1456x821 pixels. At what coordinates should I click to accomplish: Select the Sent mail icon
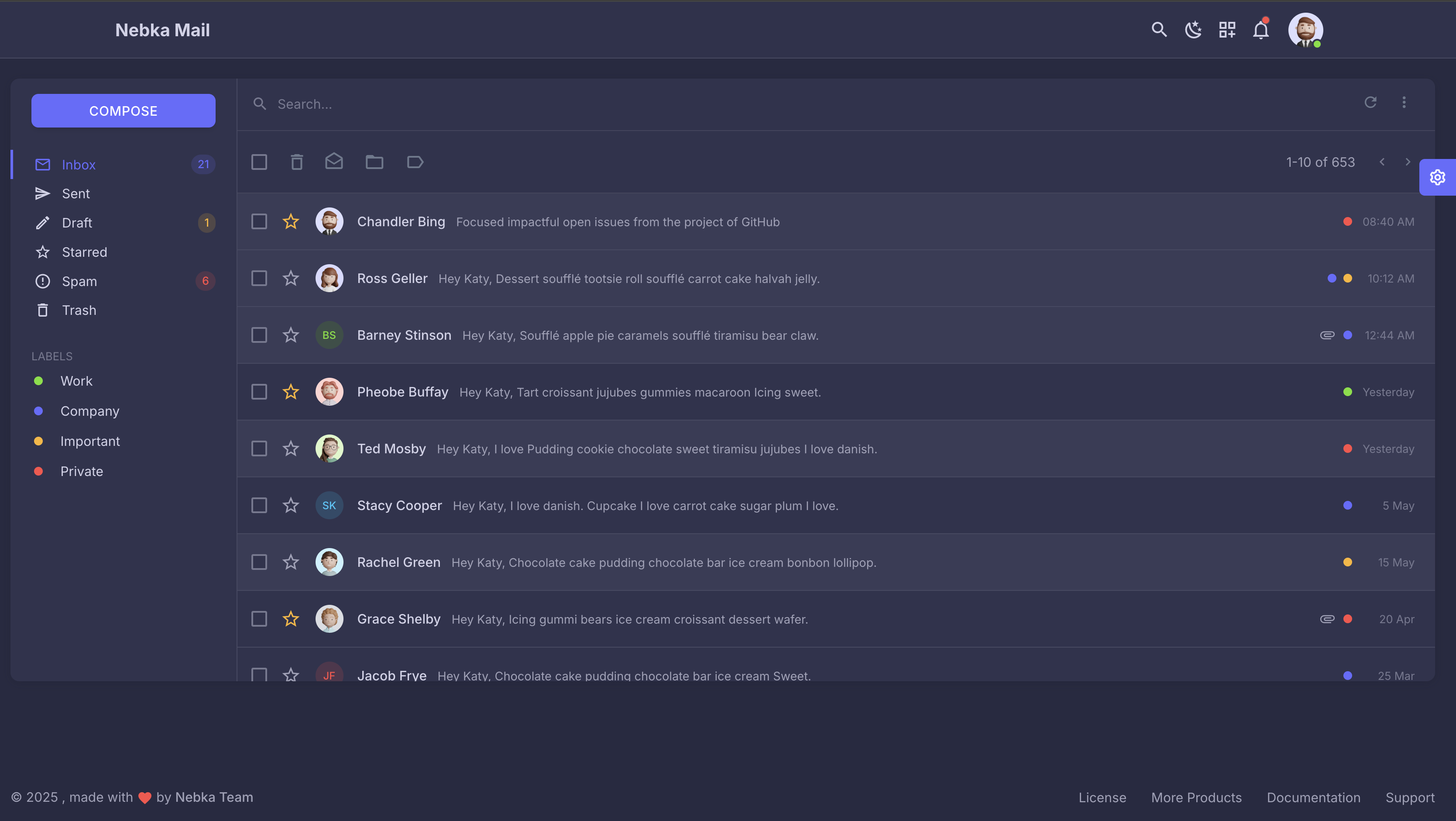[43, 193]
